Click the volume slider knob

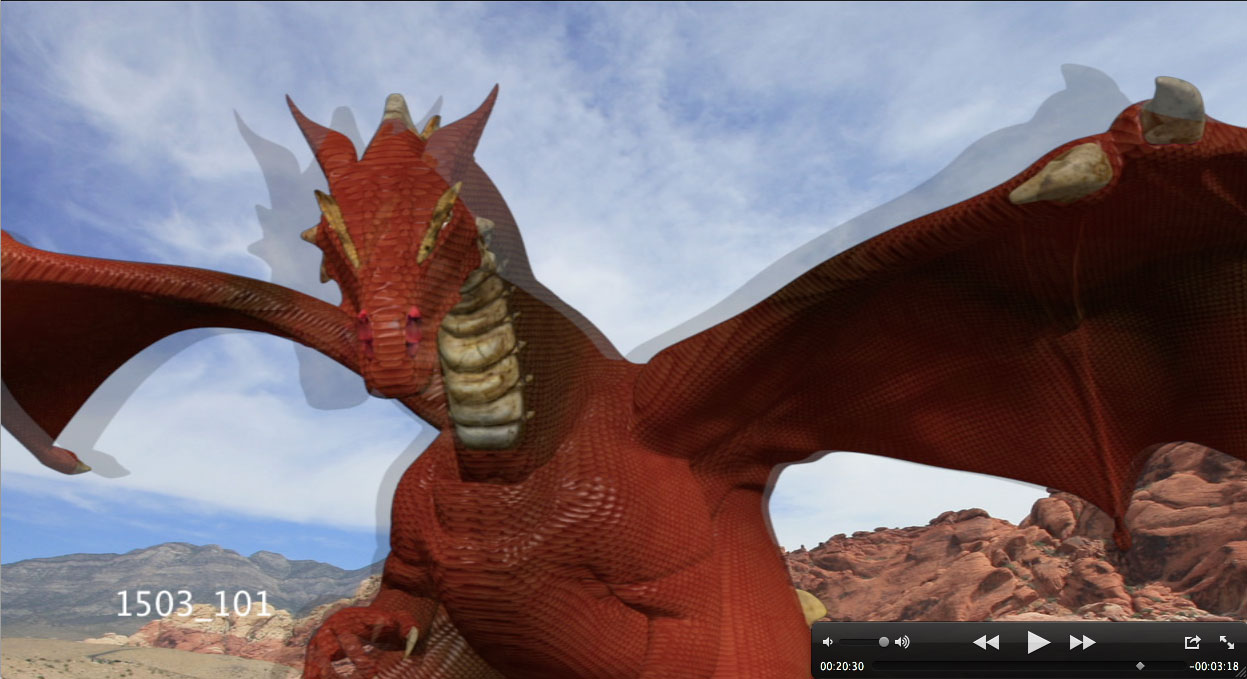(884, 642)
